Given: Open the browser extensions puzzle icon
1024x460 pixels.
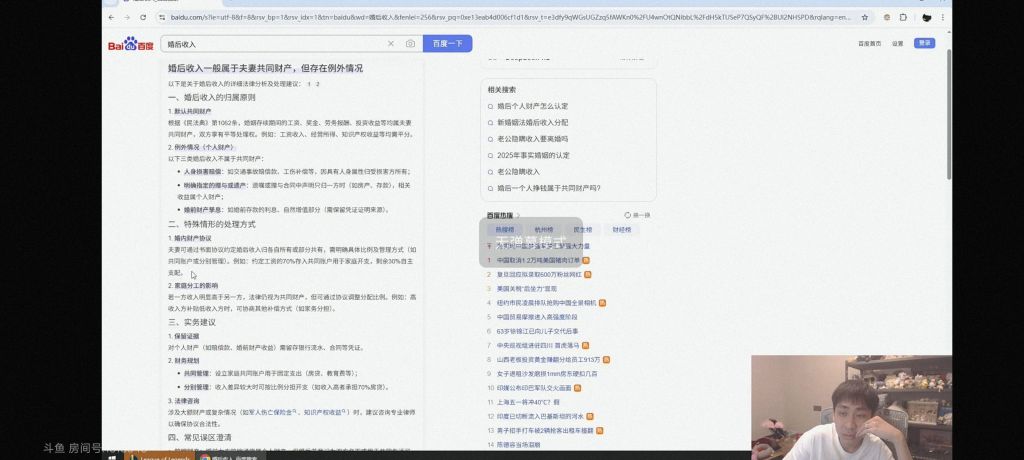Looking at the screenshot, I should pyautogui.click(x=903, y=18).
